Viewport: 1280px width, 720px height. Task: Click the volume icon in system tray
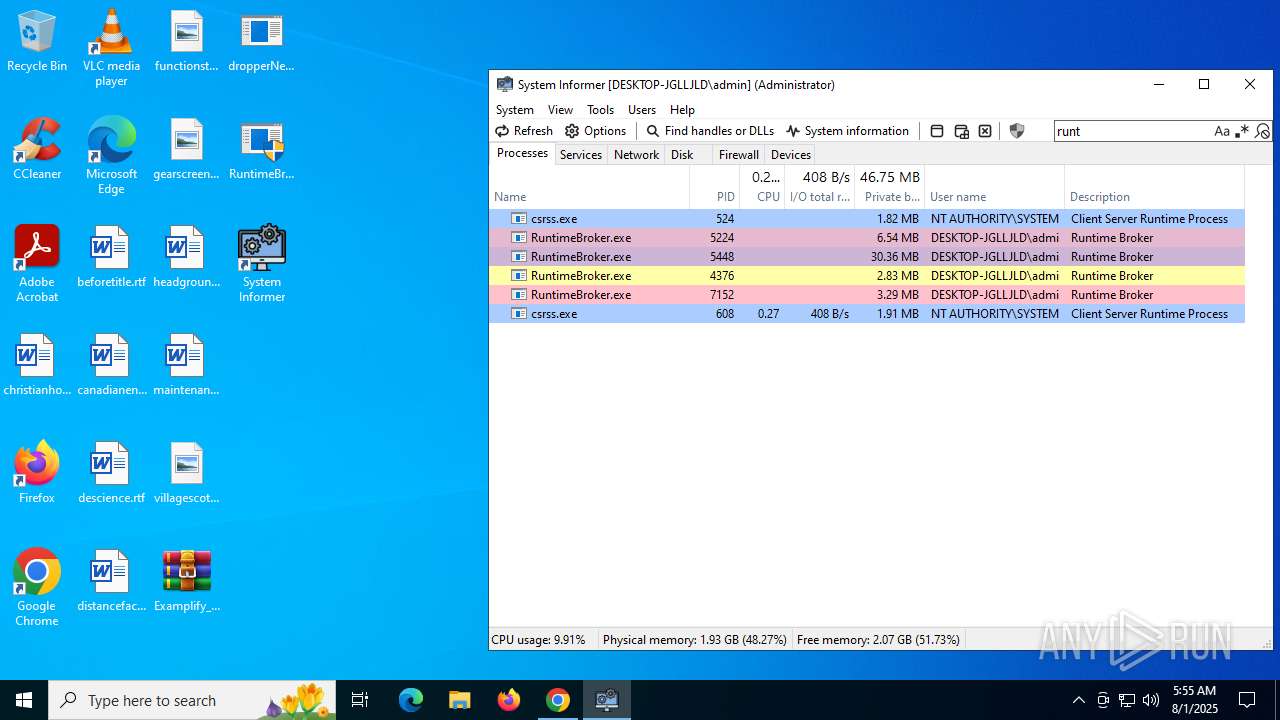tap(1151, 700)
